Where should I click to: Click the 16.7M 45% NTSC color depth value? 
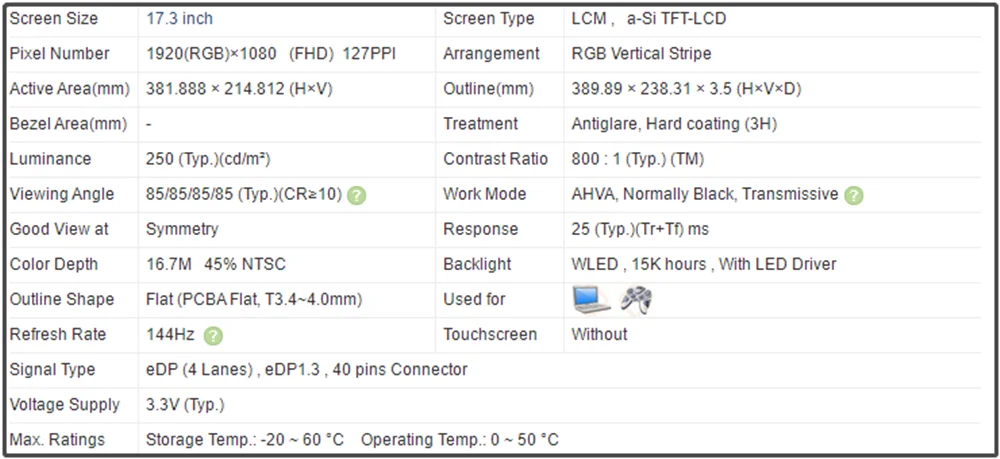click(x=216, y=264)
